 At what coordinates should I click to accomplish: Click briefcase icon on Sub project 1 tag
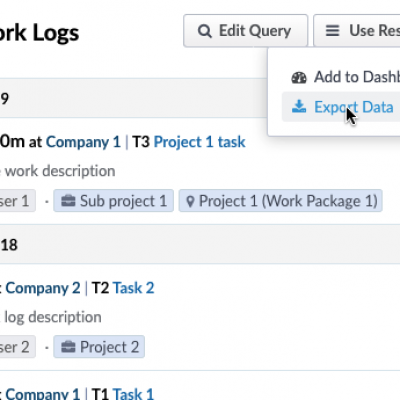(68, 201)
